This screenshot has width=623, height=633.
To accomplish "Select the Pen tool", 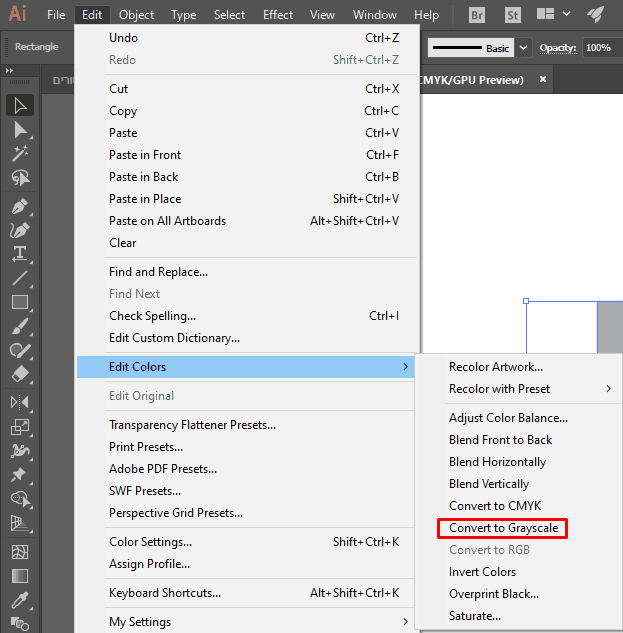I will (x=20, y=207).
